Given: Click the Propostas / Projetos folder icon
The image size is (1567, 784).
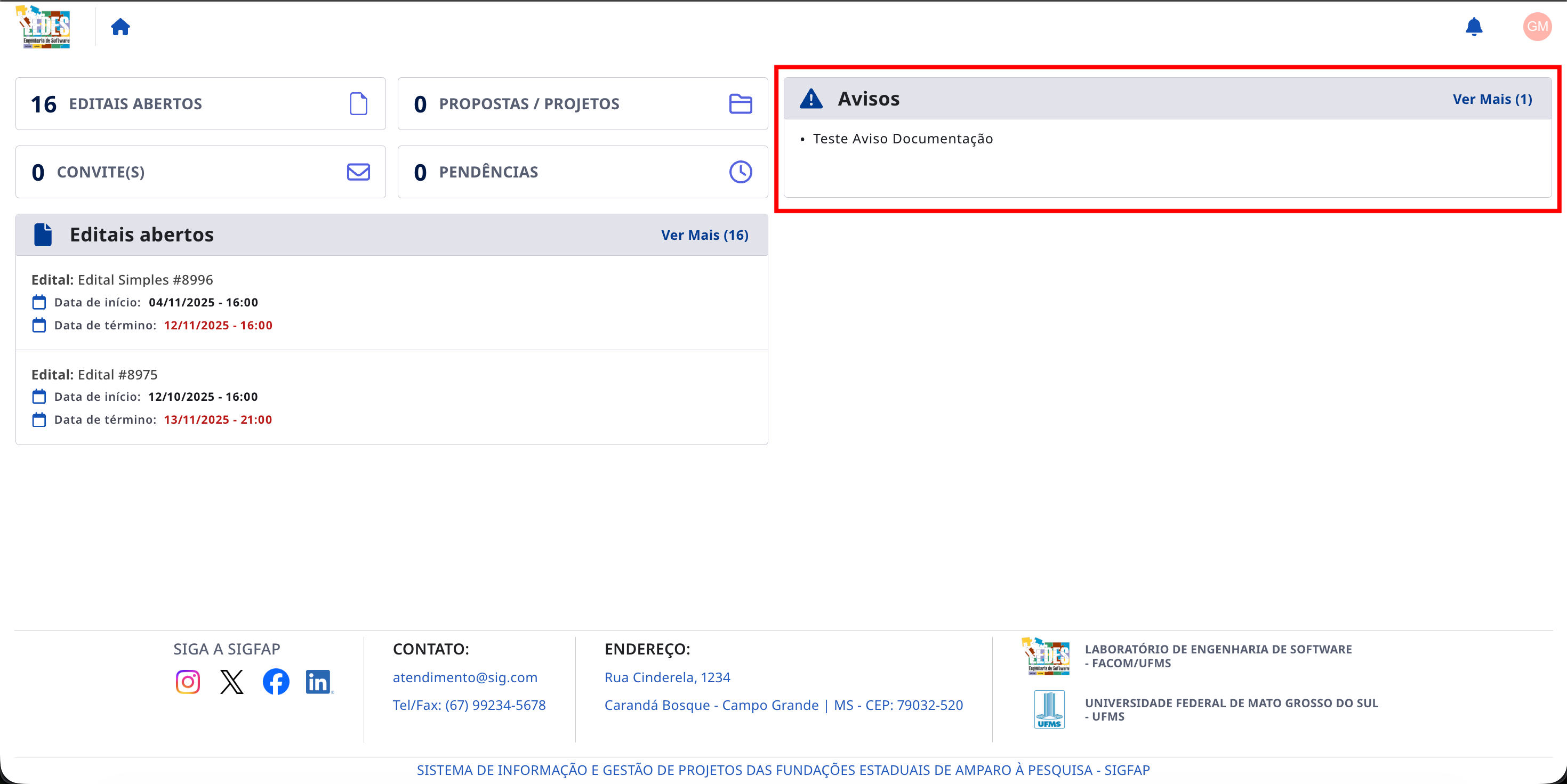Looking at the screenshot, I should click(x=740, y=103).
